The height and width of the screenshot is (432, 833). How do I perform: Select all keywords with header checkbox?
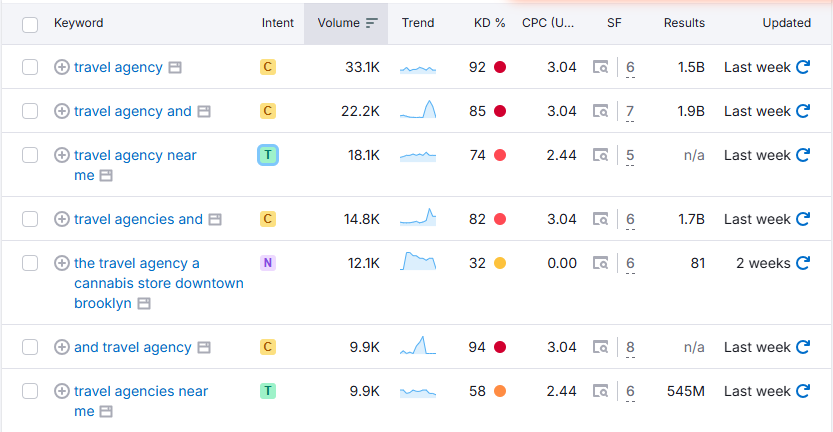tap(30, 23)
